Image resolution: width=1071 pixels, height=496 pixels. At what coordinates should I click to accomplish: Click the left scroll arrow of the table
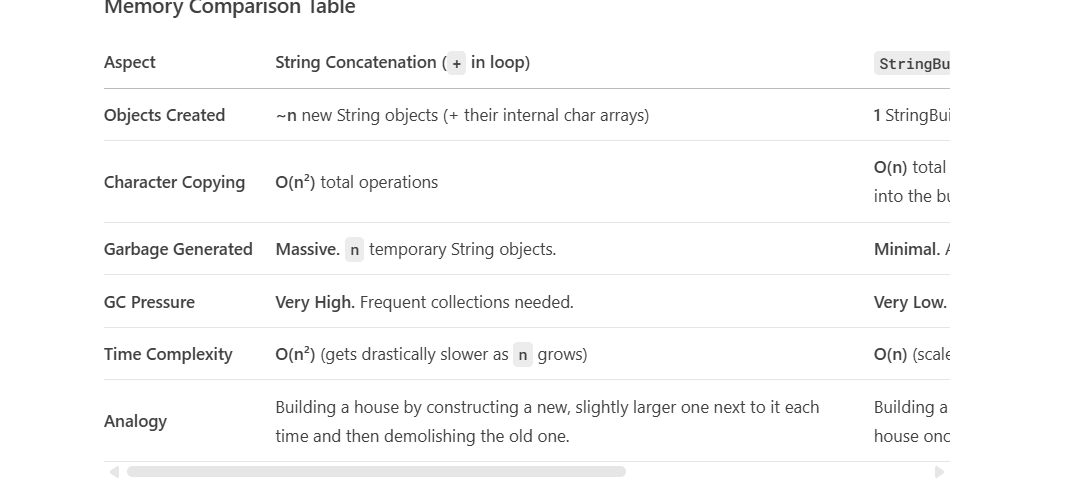[x=114, y=472]
